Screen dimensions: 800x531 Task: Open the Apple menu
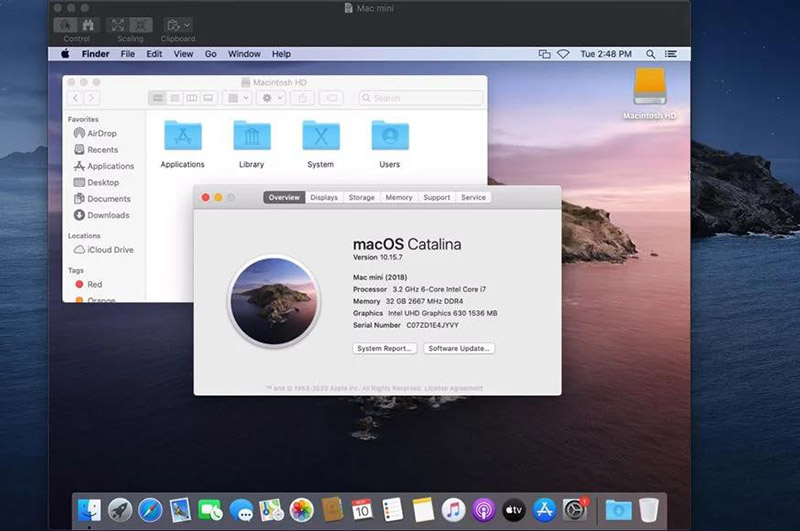tap(65, 54)
